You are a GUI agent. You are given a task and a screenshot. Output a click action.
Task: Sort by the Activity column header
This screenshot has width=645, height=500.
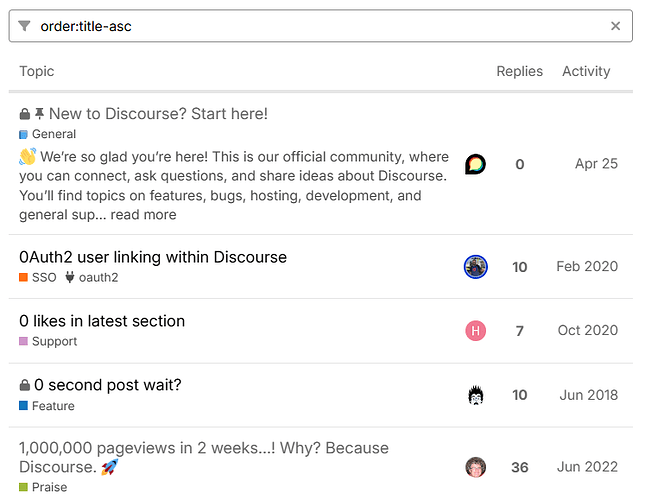(x=586, y=71)
